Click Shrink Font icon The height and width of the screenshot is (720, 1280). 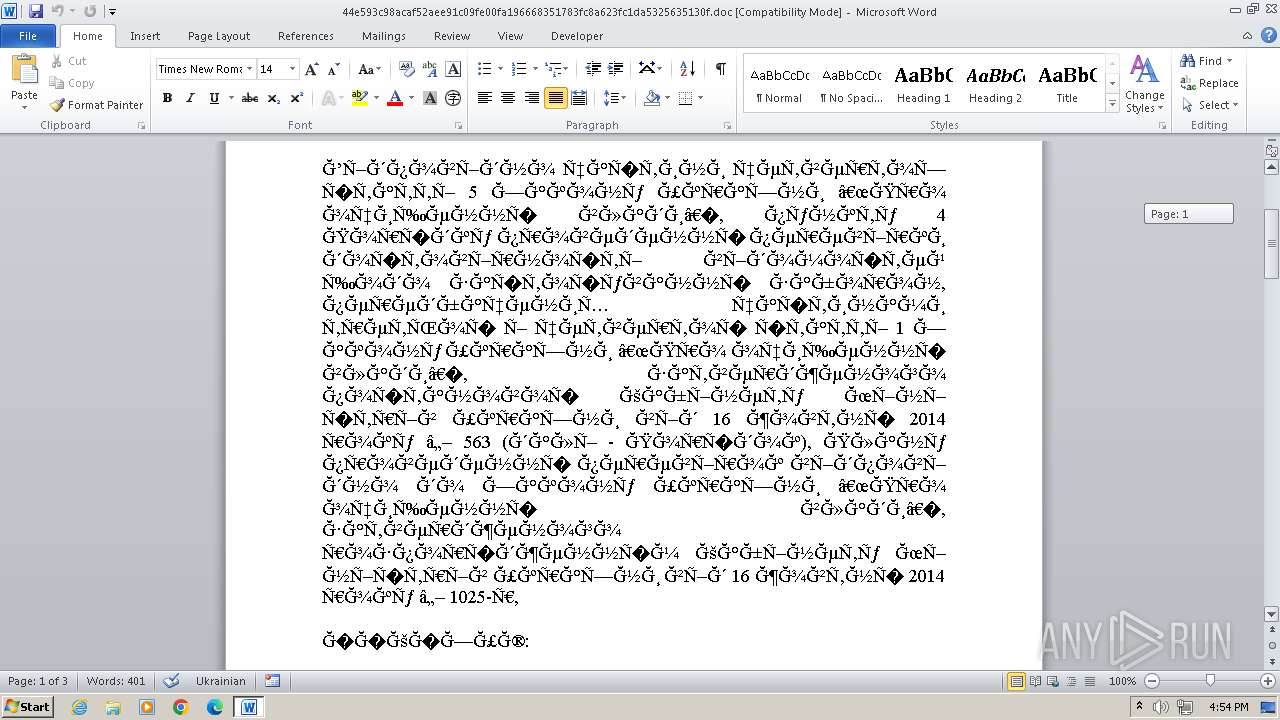click(334, 69)
